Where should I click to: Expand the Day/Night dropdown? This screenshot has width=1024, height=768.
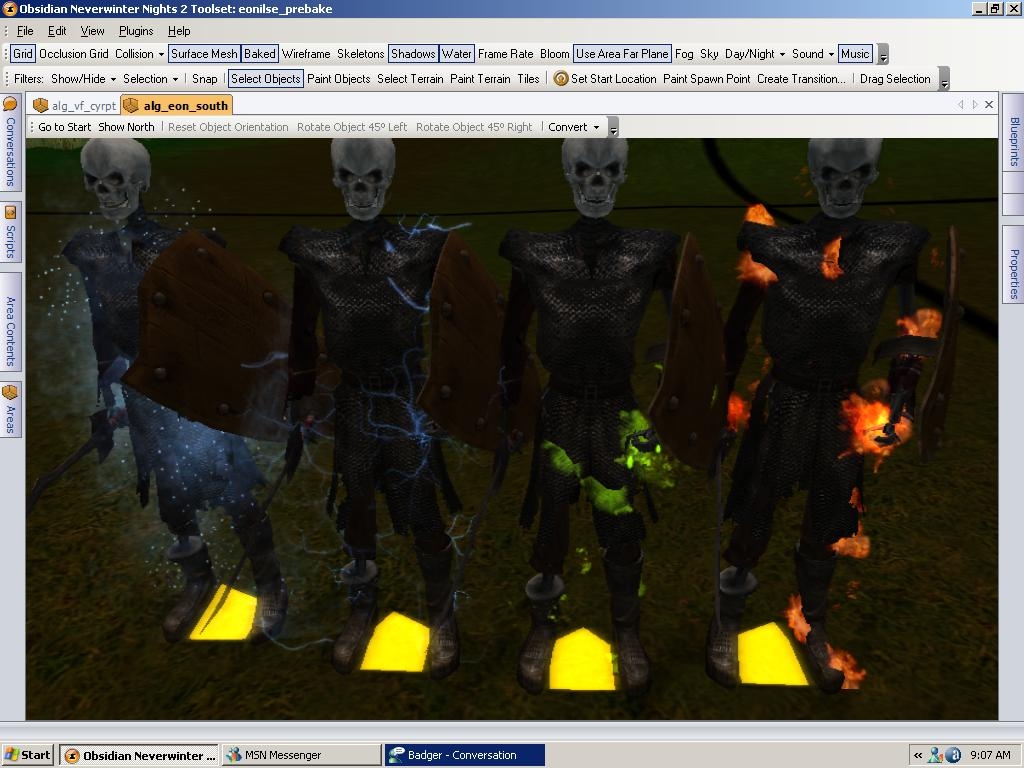(755, 54)
